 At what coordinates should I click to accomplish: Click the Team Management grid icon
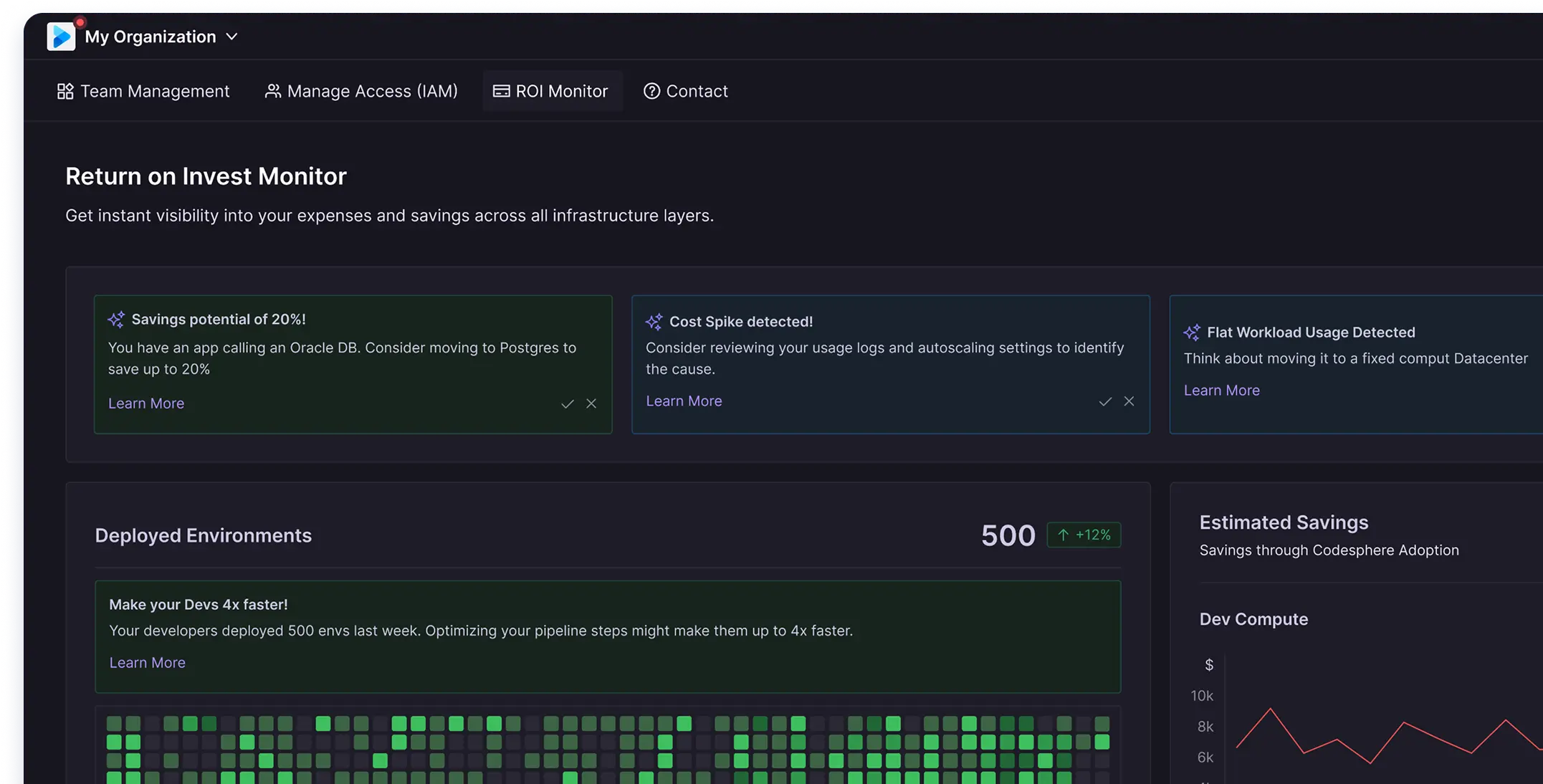click(65, 91)
